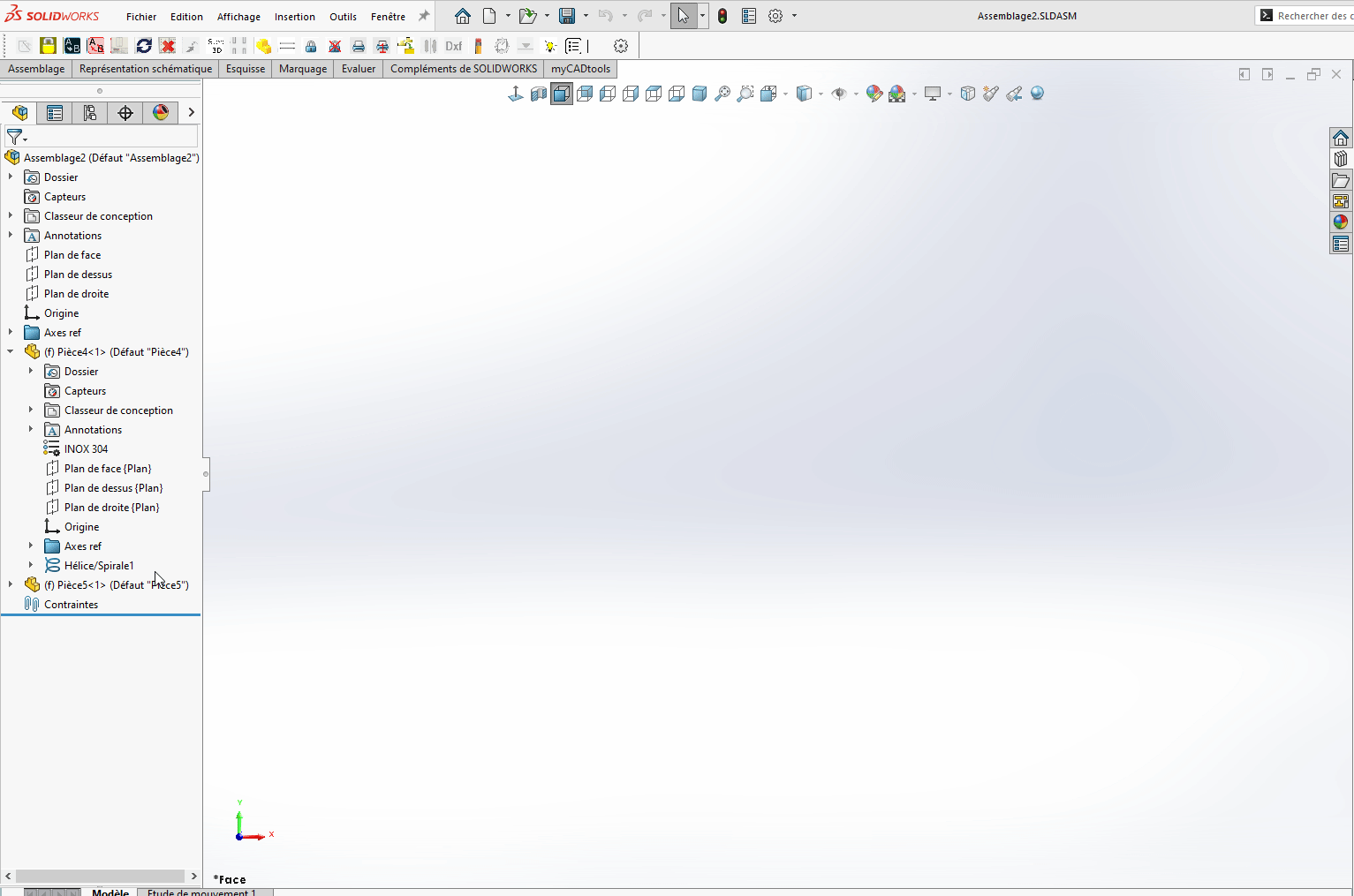Open the Affichage menu
1354x896 pixels.
pyautogui.click(x=238, y=17)
